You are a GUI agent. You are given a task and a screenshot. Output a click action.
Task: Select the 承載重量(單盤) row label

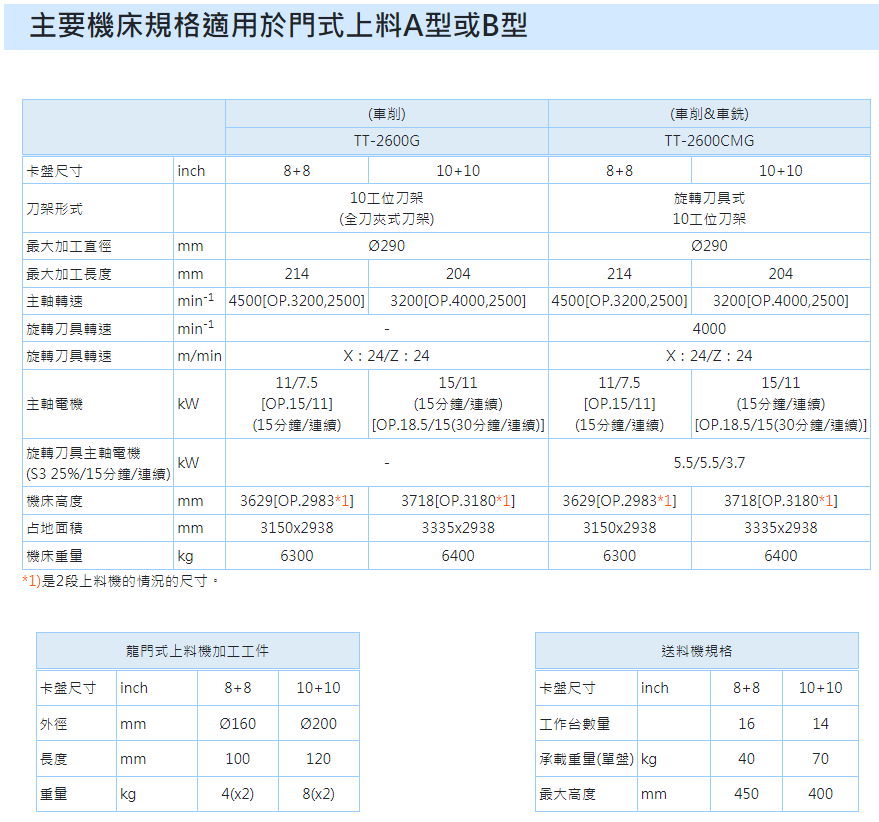(586, 759)
